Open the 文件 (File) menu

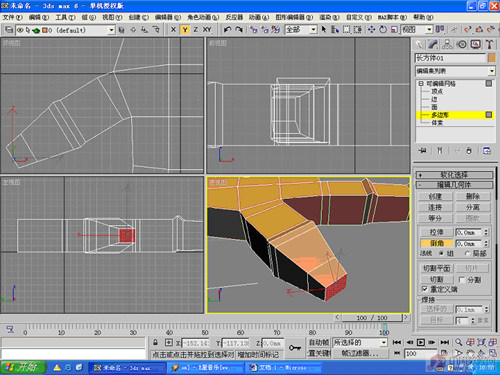[x=13, y=17]
